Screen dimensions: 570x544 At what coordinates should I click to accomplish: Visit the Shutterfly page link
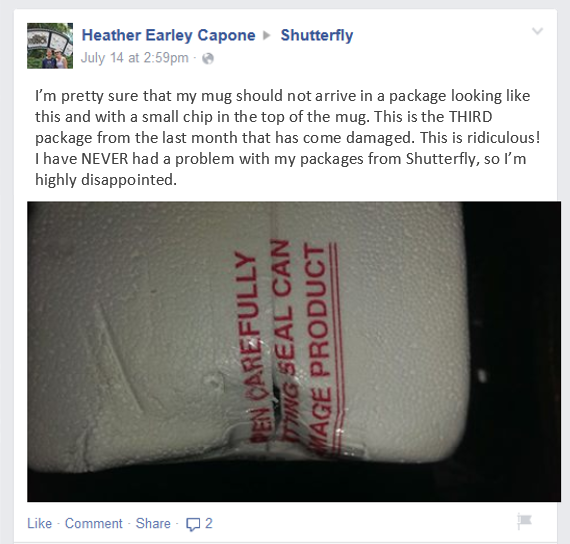click(317, 35)
